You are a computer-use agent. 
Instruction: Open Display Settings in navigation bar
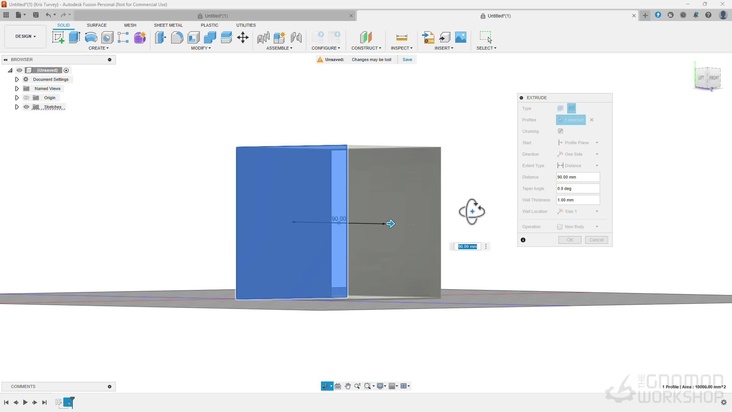point(380,386)
